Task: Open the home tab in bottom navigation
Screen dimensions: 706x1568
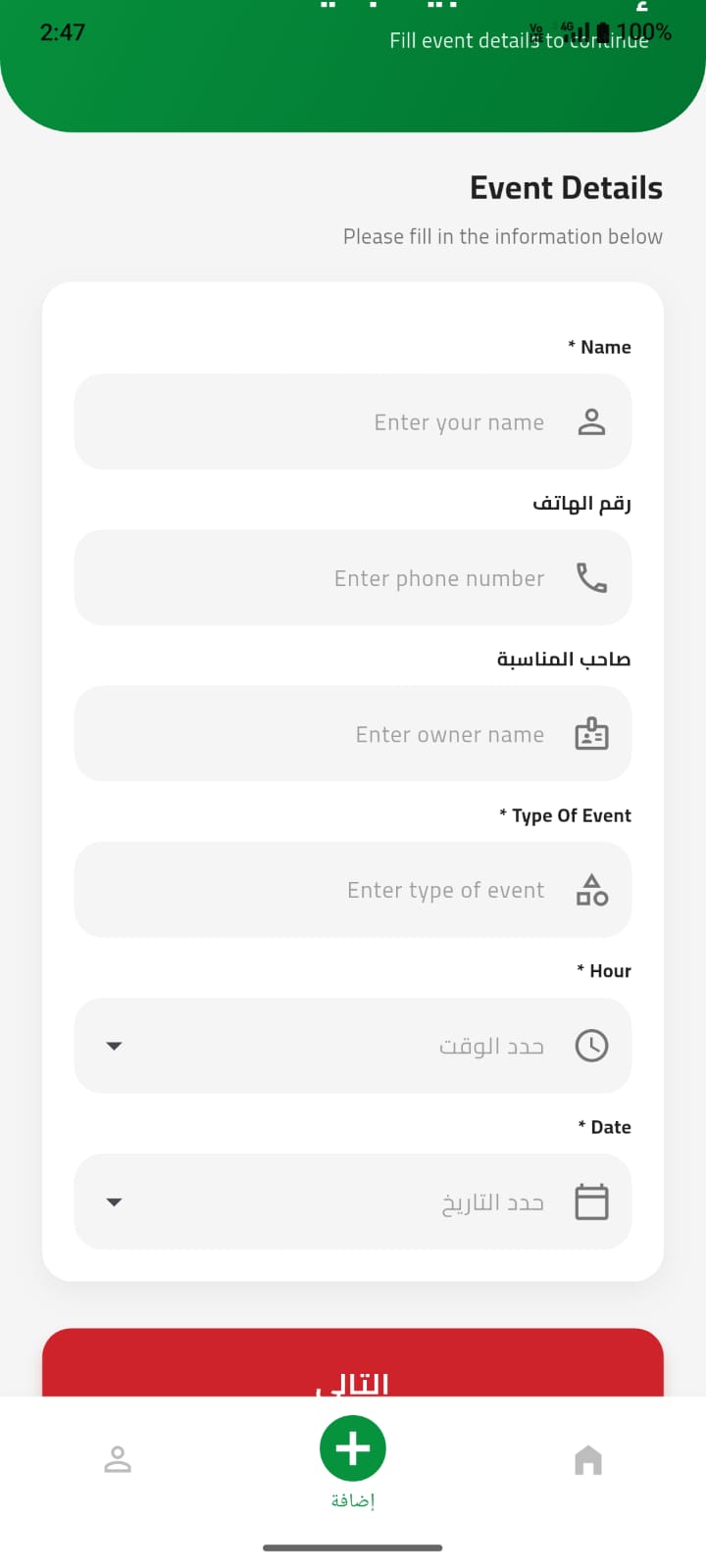Action: (588, 1460)
